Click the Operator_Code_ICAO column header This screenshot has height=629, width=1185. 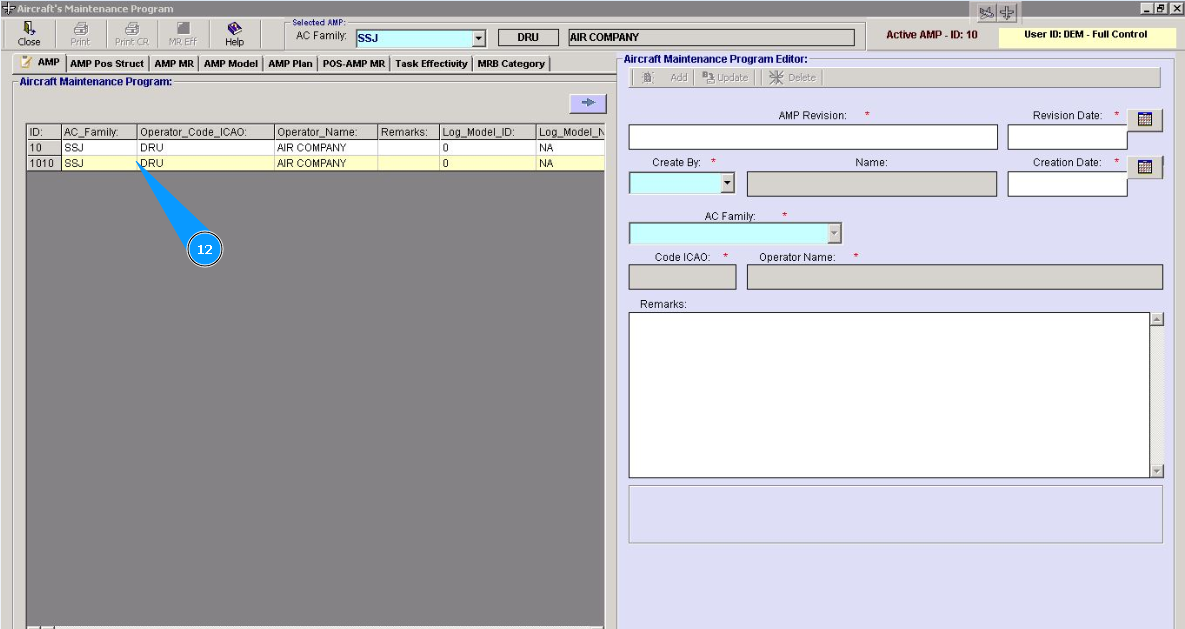(x=206, y=132)
